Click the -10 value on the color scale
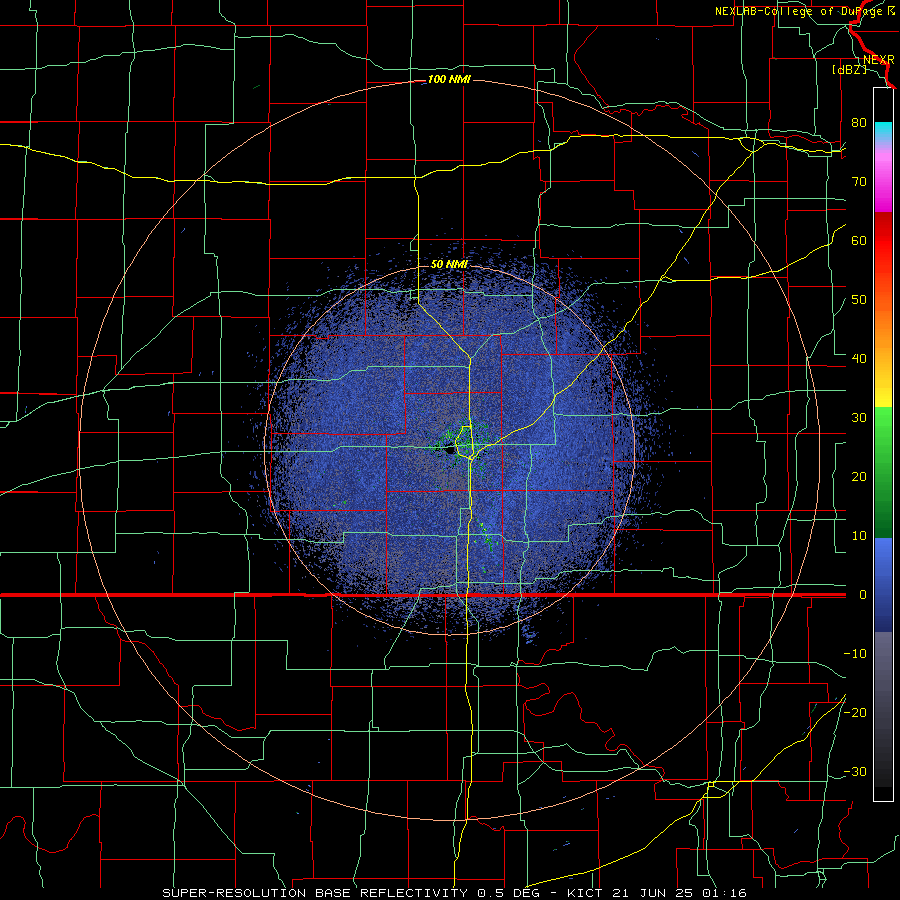 (855, 653)
